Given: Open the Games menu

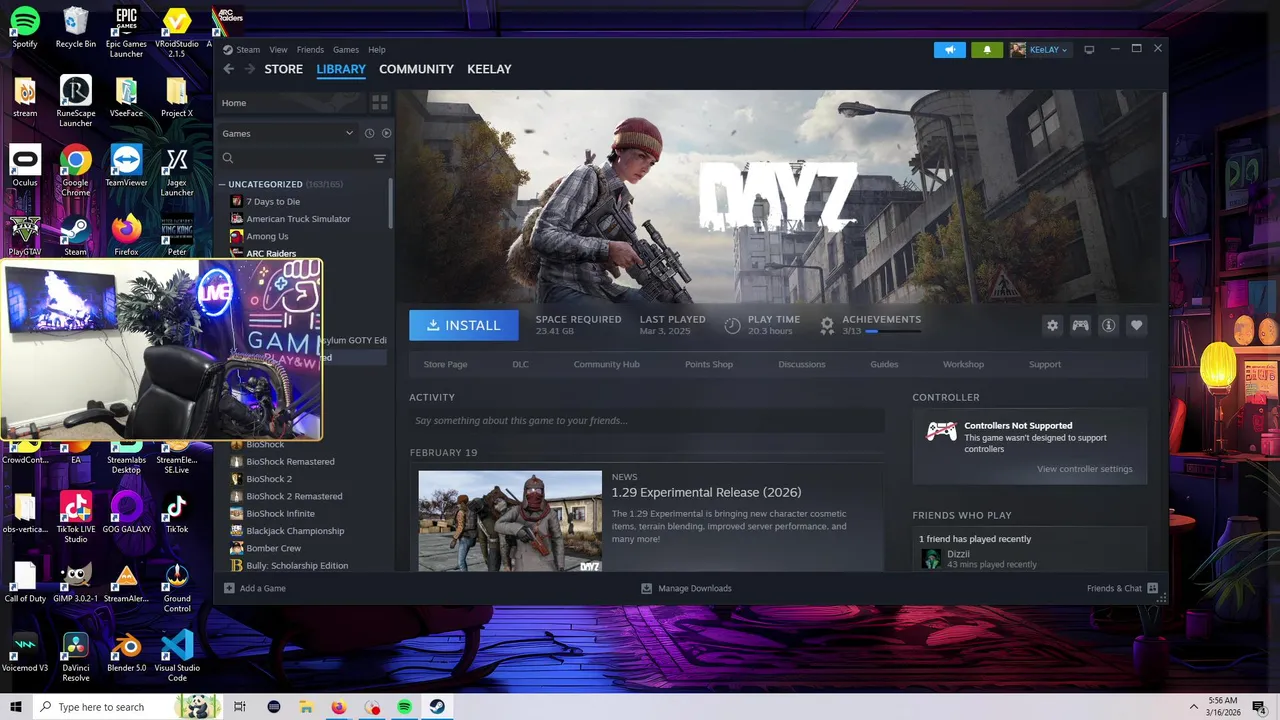Looking at the screenshot, I should click(x=346, y=50).
